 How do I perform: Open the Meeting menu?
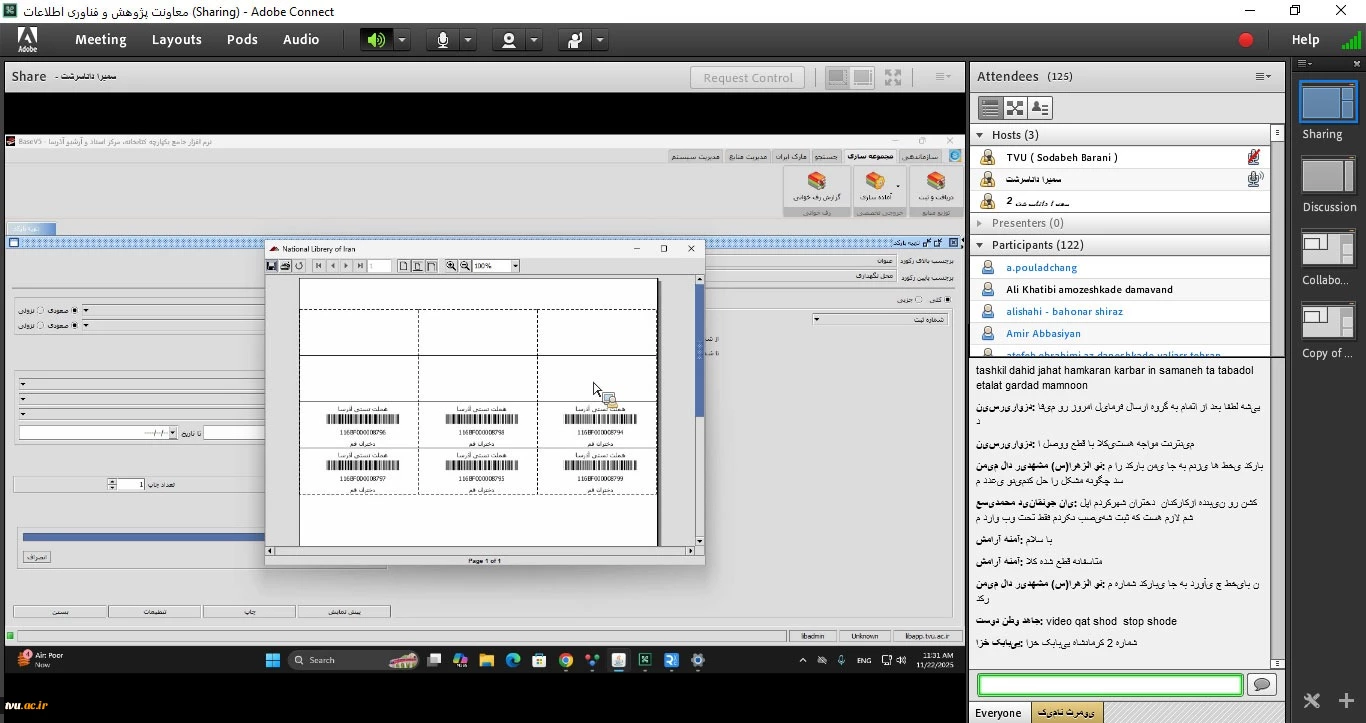point(100,40)
